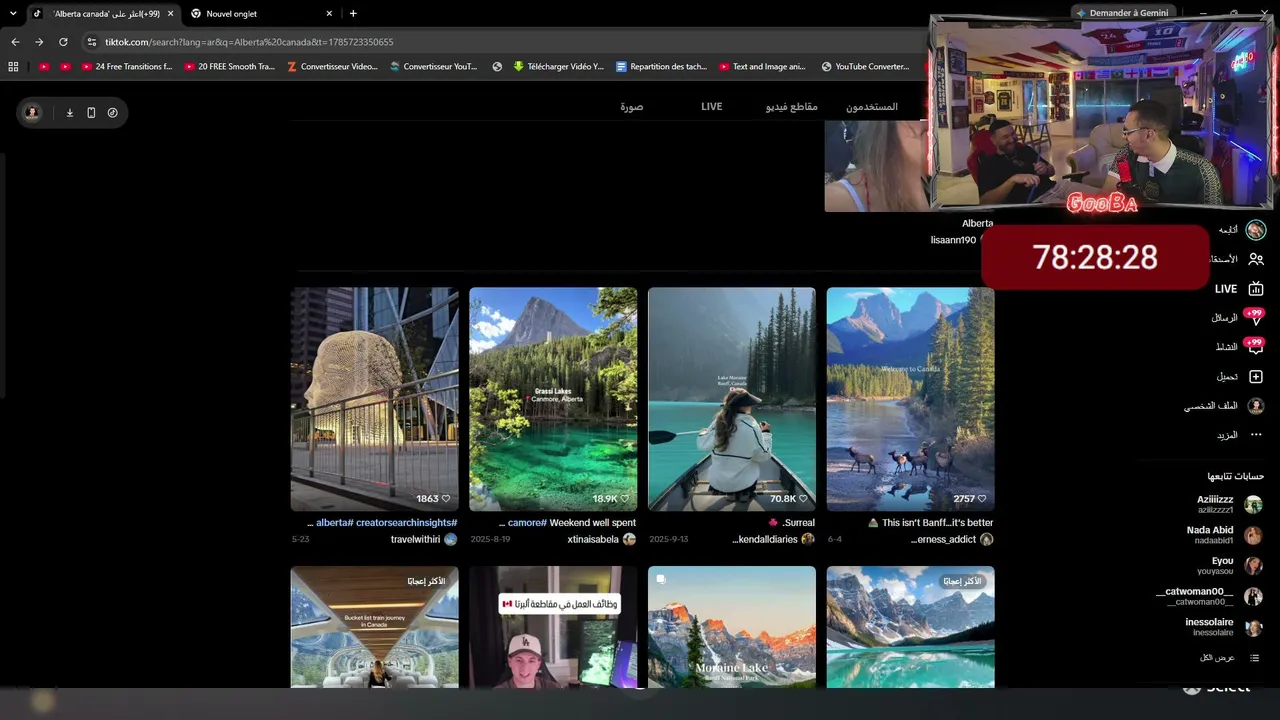The width and height of the screenshot is (1280, 720).
Task: Expand the tab search dropdown arrow
Action: pos(13,14)
